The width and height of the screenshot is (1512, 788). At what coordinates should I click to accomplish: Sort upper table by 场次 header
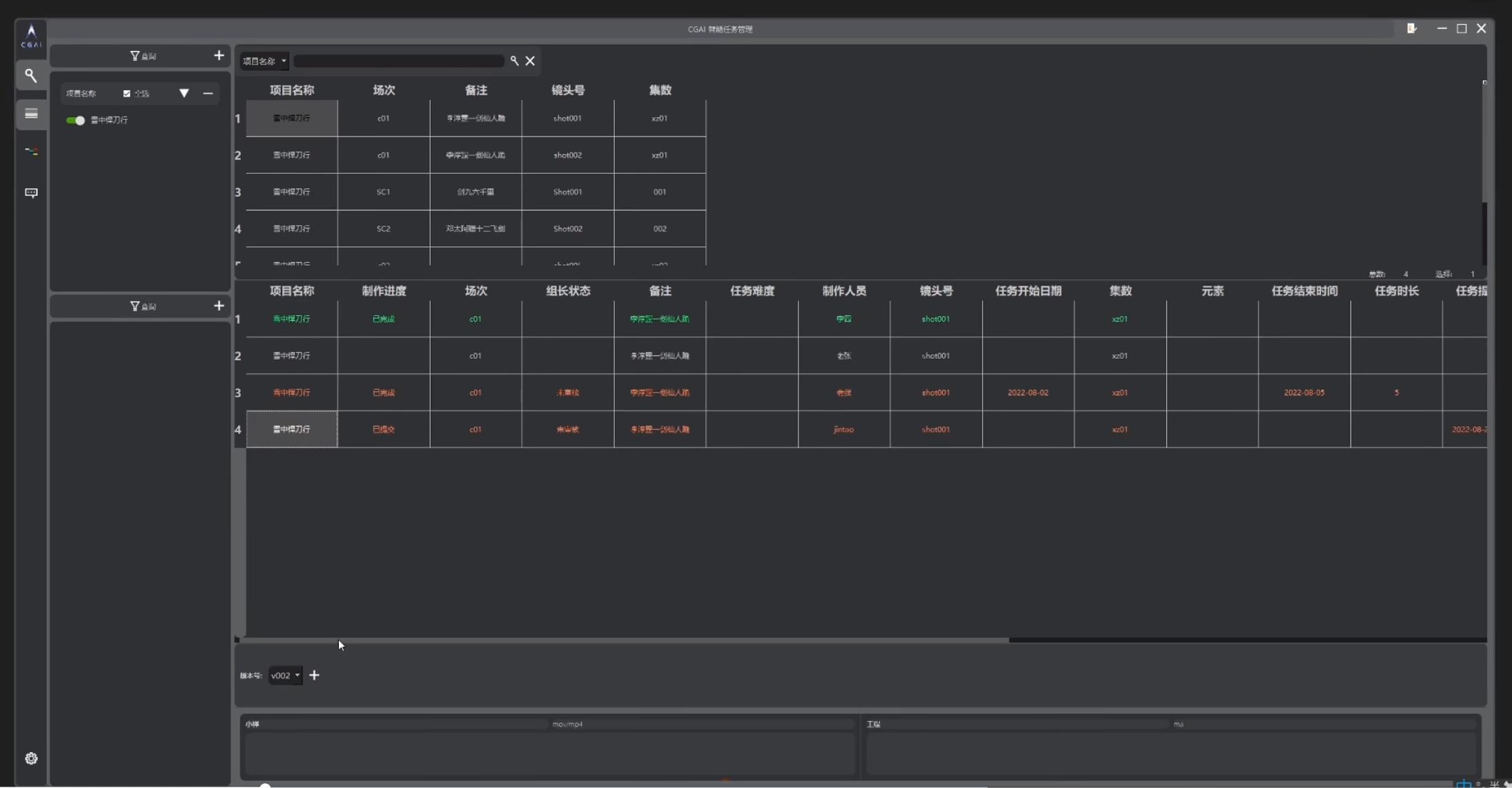pos(384,90)
